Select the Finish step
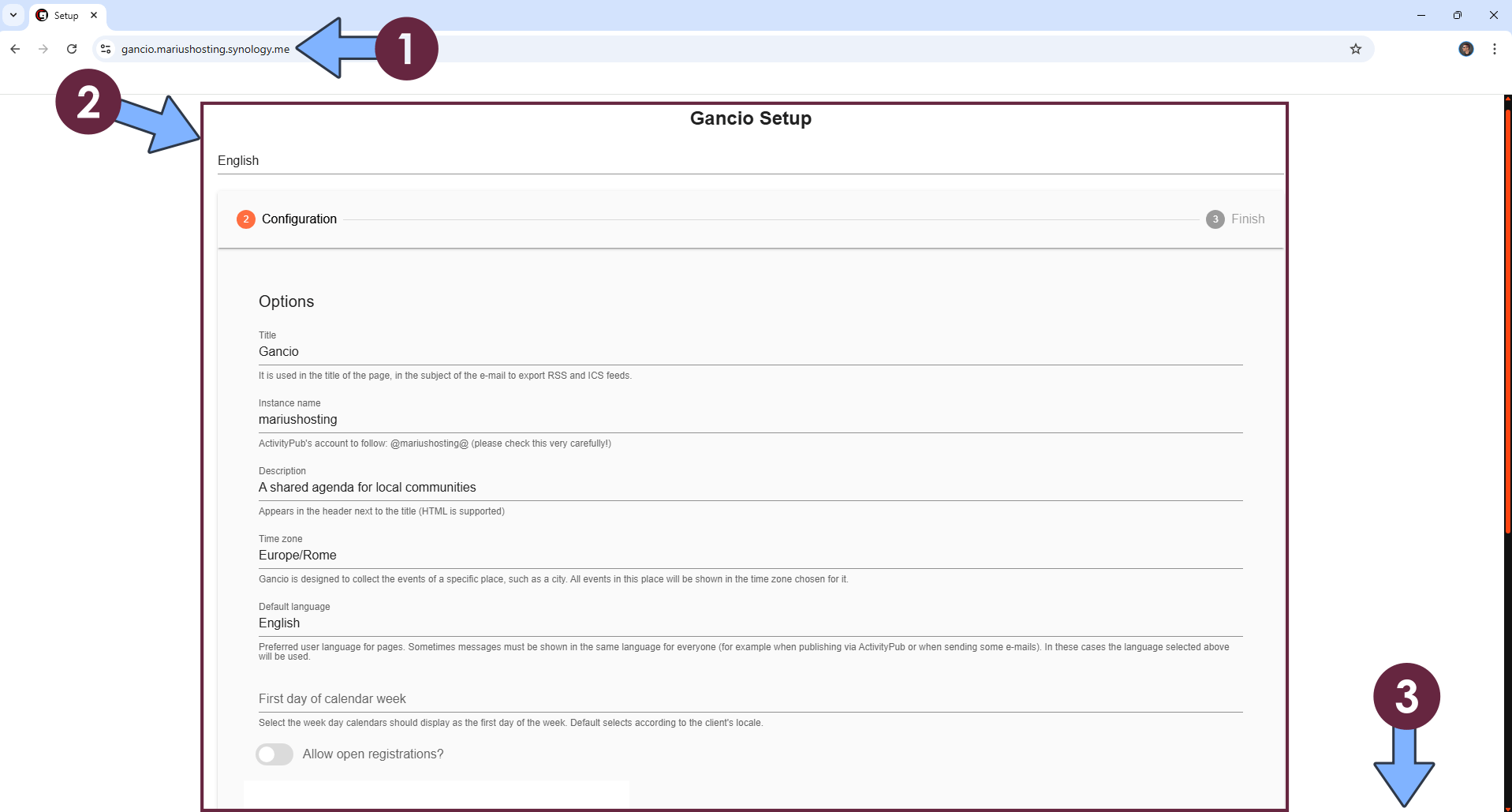The height and width of the screenshot is (812, 1512). (x=1235, y=219)
